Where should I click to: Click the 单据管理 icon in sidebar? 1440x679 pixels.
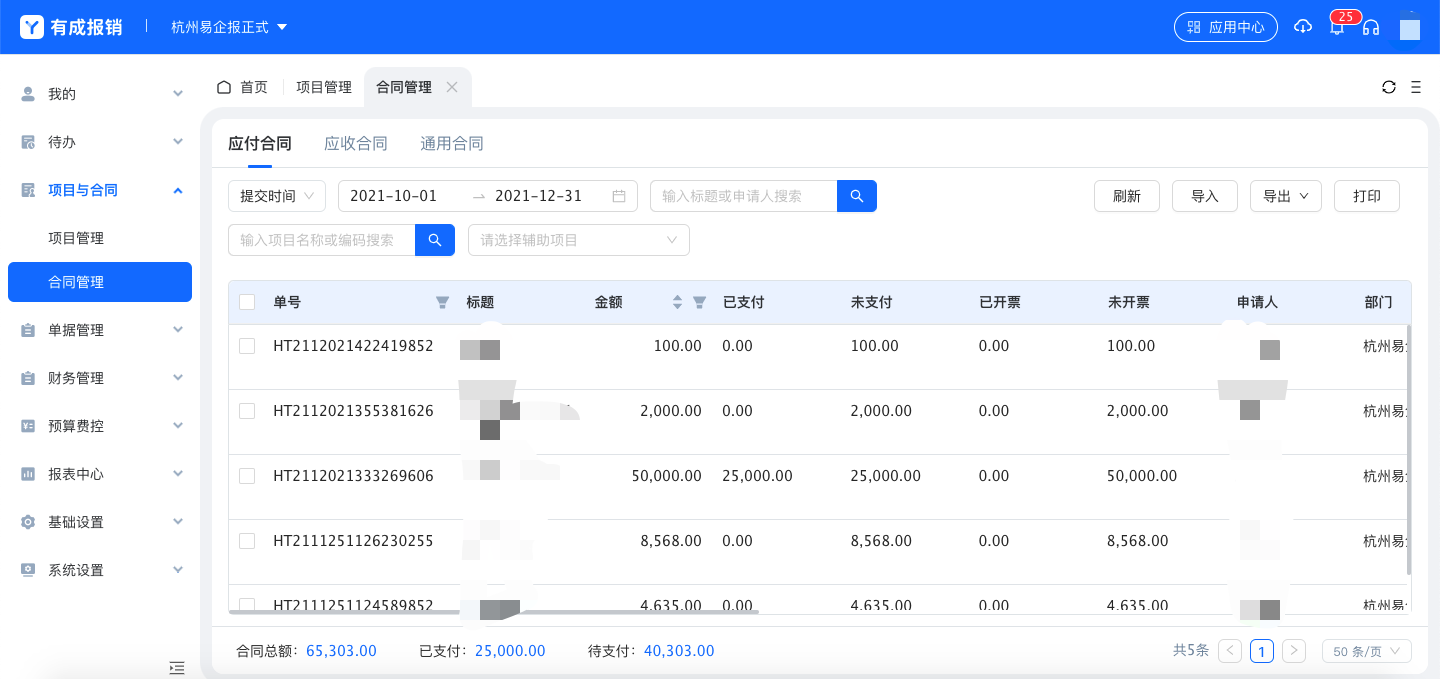pos(28,330)
